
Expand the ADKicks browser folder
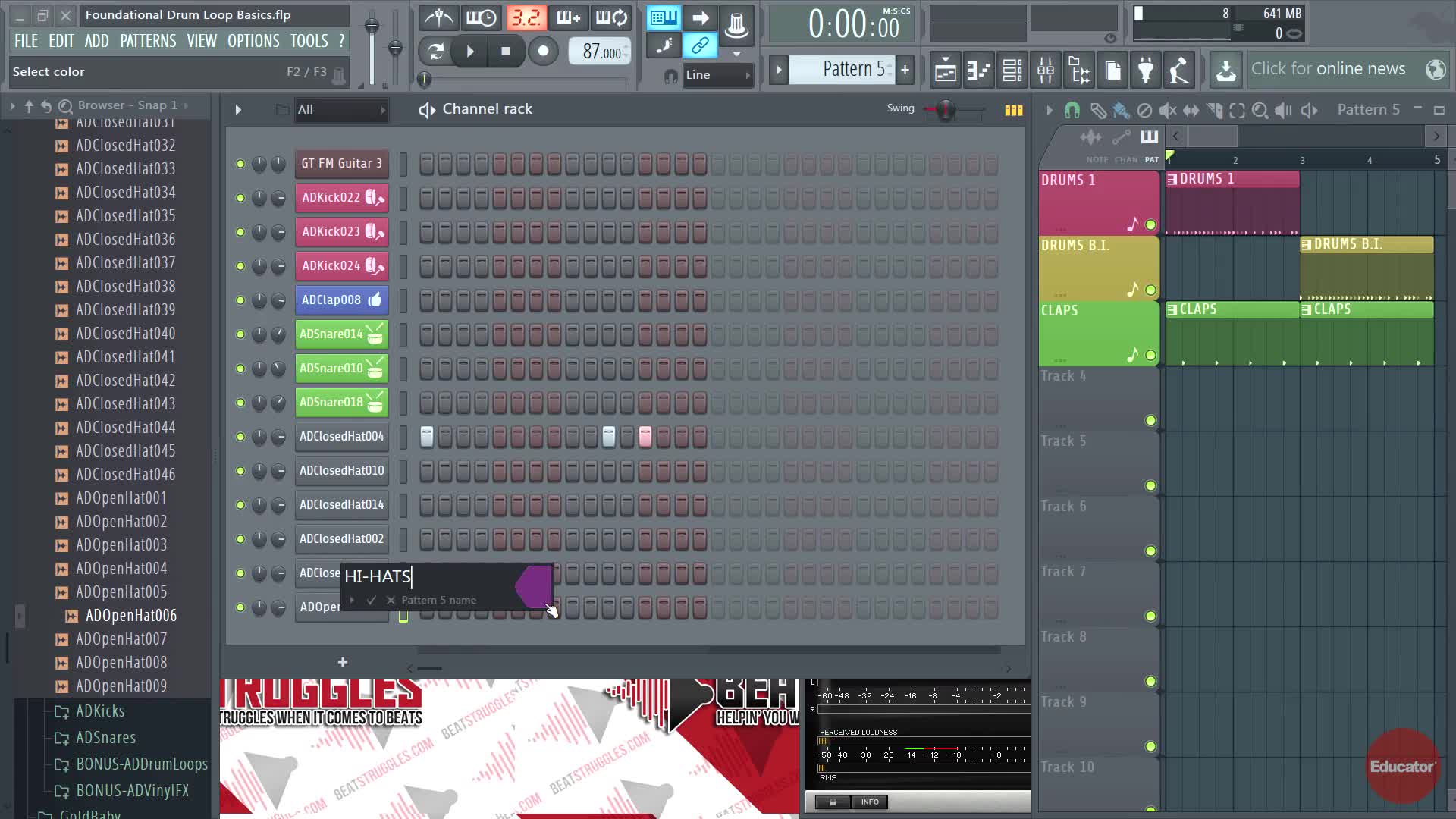(x=99, y=711)
